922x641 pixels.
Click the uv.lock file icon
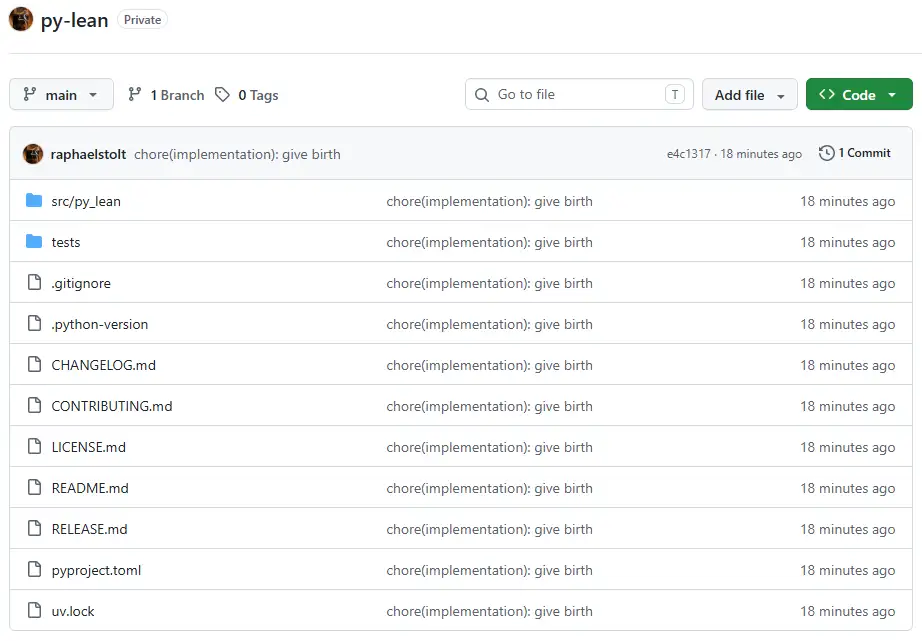pos(35,610)
